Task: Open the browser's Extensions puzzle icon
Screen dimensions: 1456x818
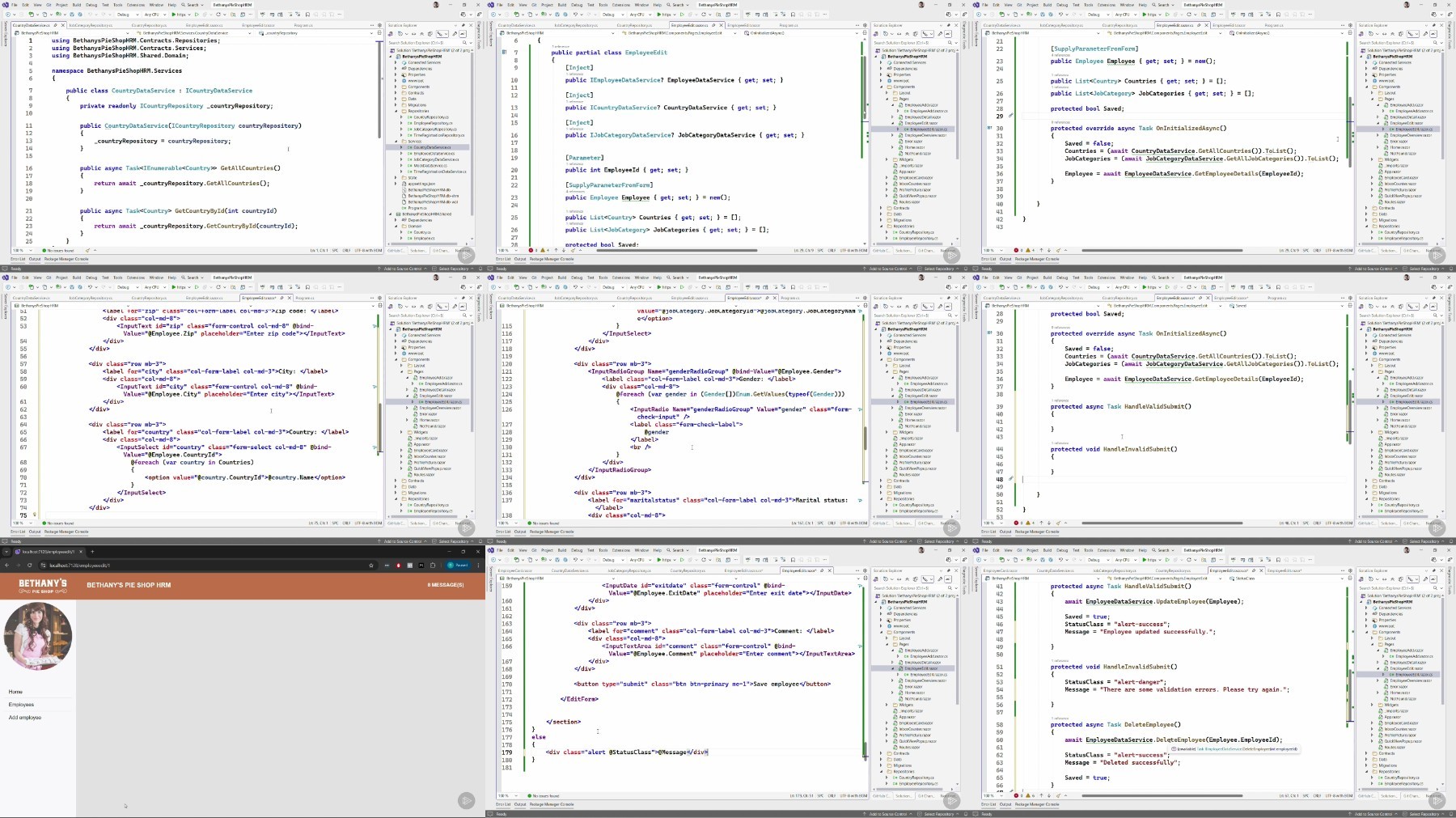Action: [x=433, y=565]
